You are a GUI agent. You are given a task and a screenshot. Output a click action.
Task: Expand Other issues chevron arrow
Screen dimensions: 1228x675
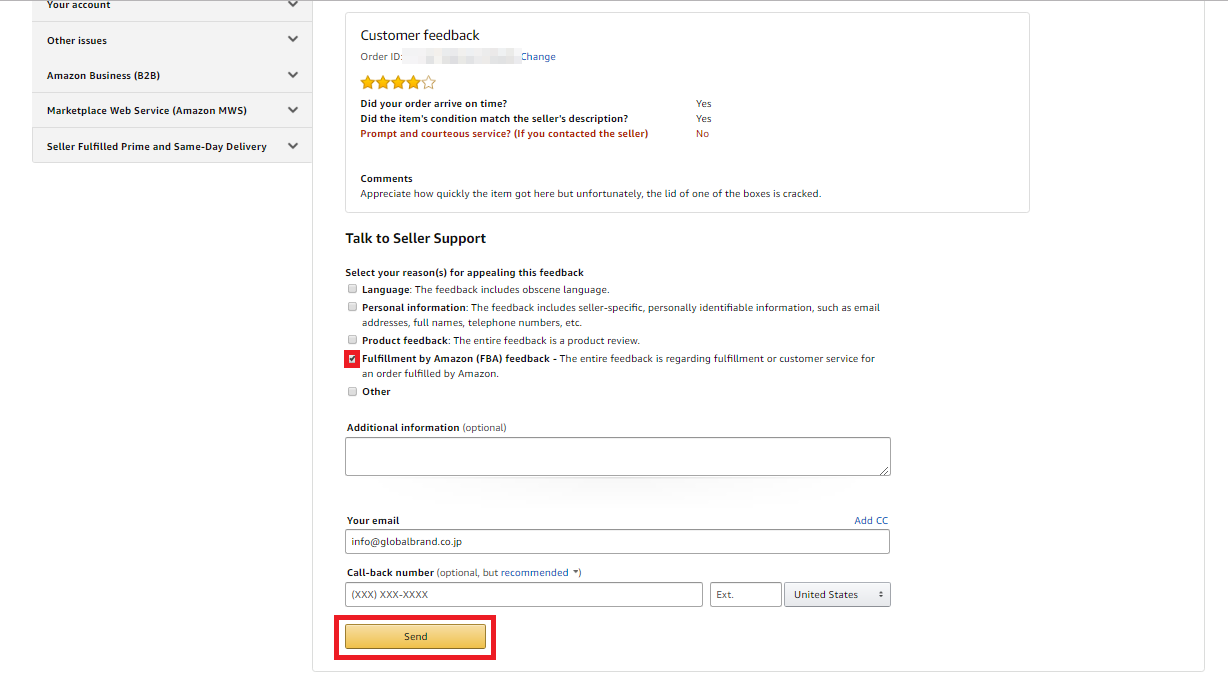pyautogui.click(x=292, y=40)
